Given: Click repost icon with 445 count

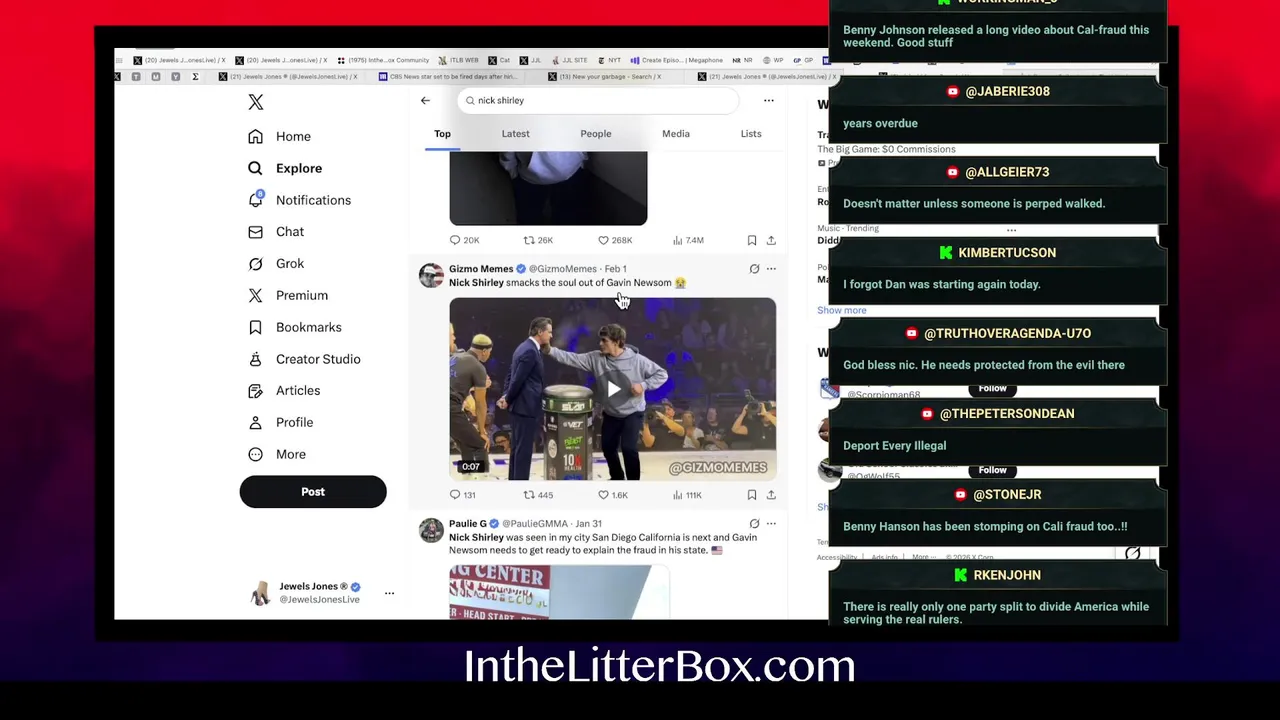Looking at the screenshot, I should [x=529, y=495].
